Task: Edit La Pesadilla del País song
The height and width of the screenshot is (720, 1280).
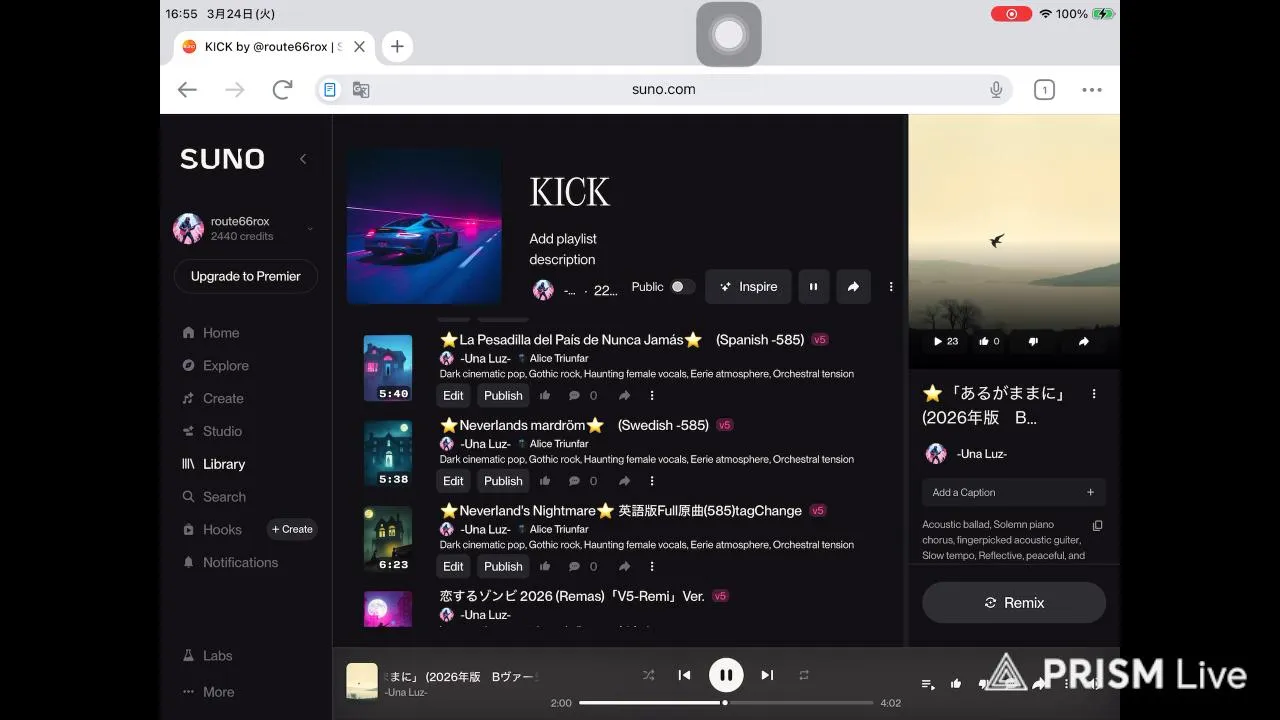Action: pyautogui.click(x=454, y=396)
